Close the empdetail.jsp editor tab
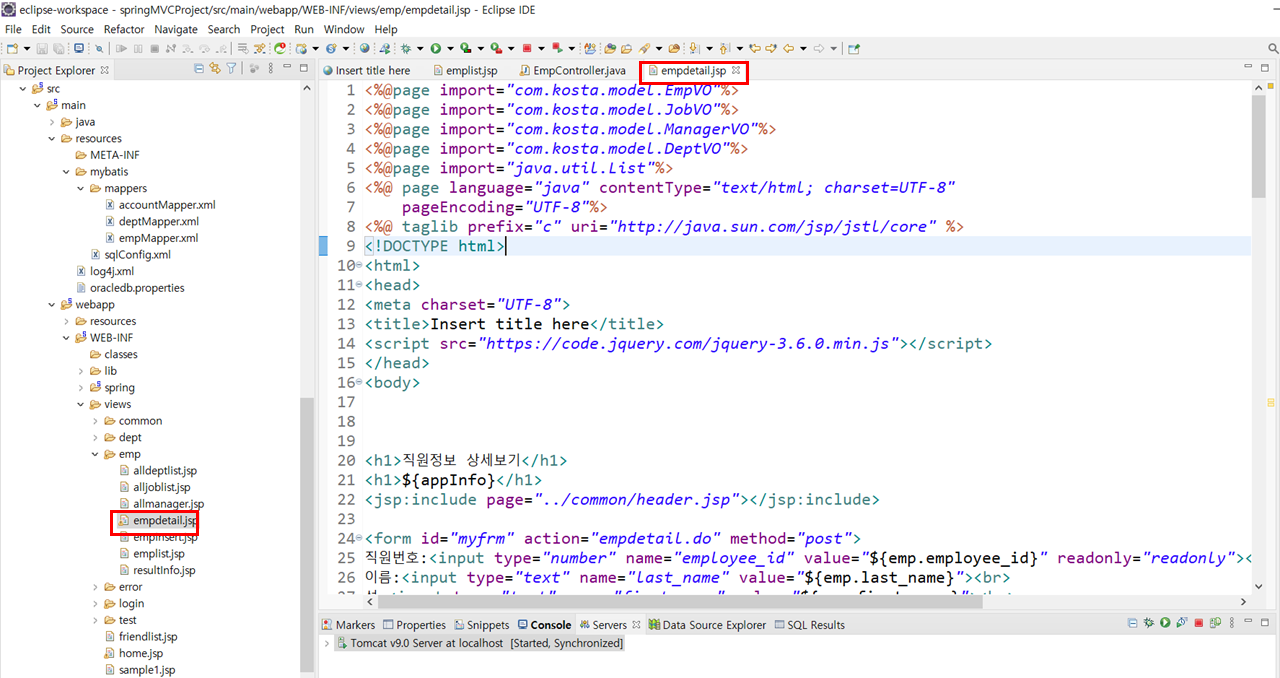Viewport: 1280px width, 678px height. 736,70
